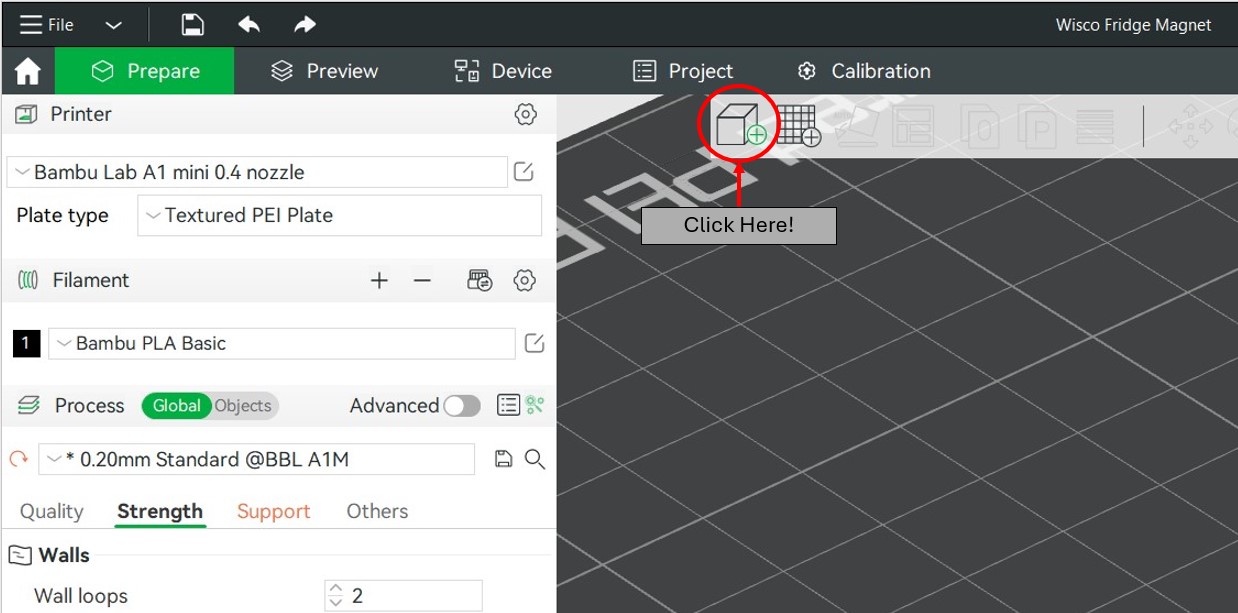
Task: Add a filament with plus icon
Action: pos(379,281)
